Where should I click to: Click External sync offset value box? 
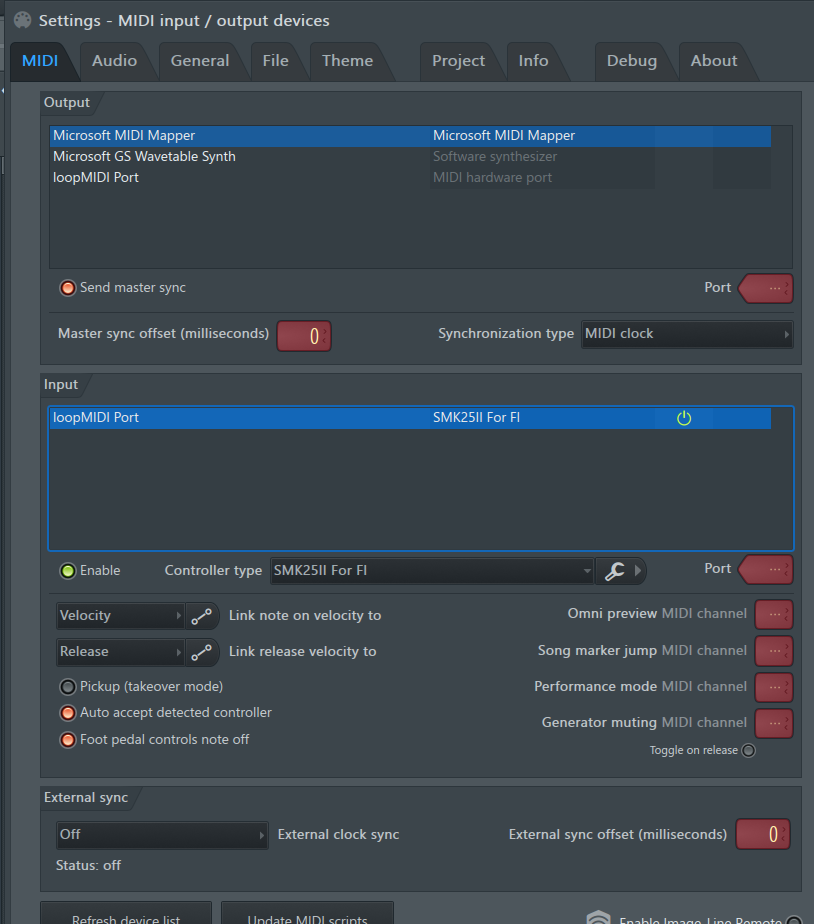(x=763, y=834)
